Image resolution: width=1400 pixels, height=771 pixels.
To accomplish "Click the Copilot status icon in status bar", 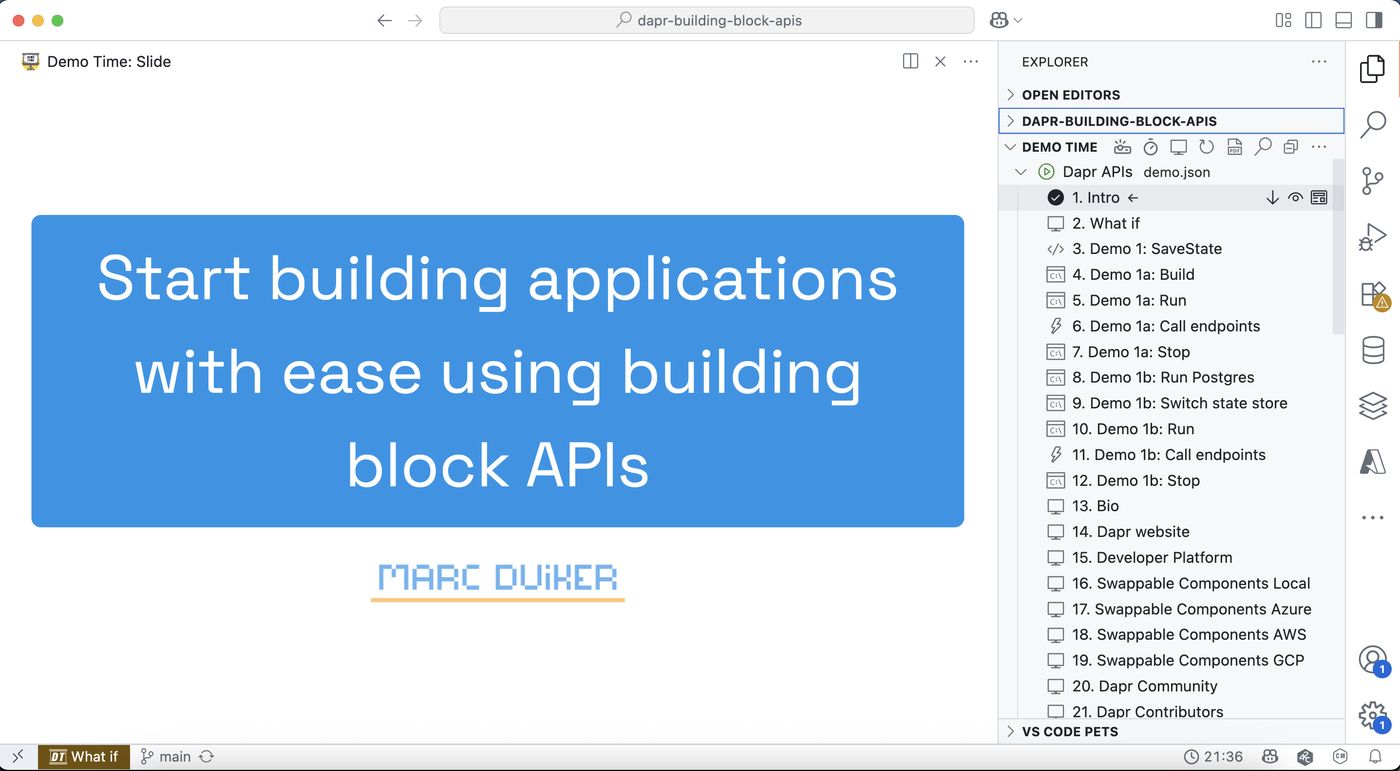I will point(1270,757).
